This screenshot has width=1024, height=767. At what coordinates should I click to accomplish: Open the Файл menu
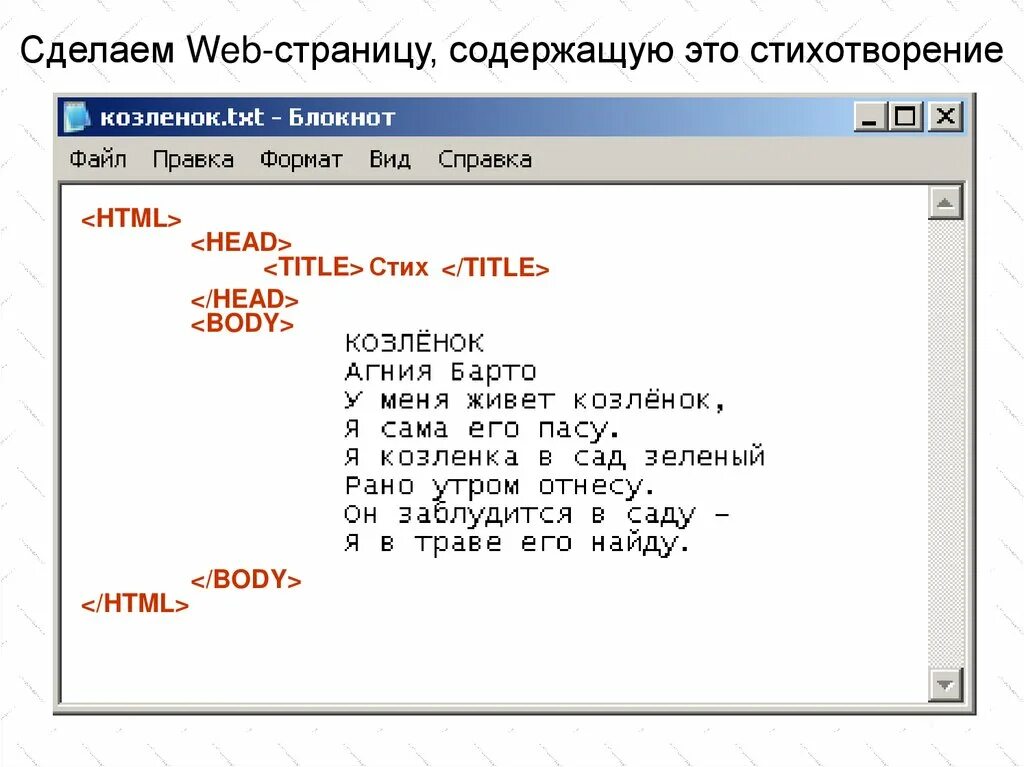tap(98, 159)
